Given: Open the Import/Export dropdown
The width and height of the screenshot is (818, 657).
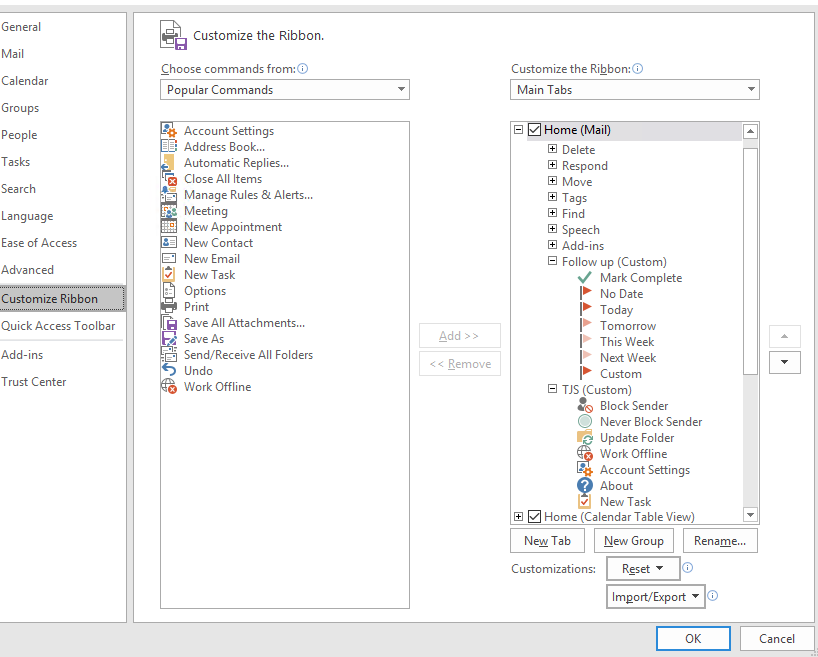Looking at the screenshot, I should [x=655, y=596].
